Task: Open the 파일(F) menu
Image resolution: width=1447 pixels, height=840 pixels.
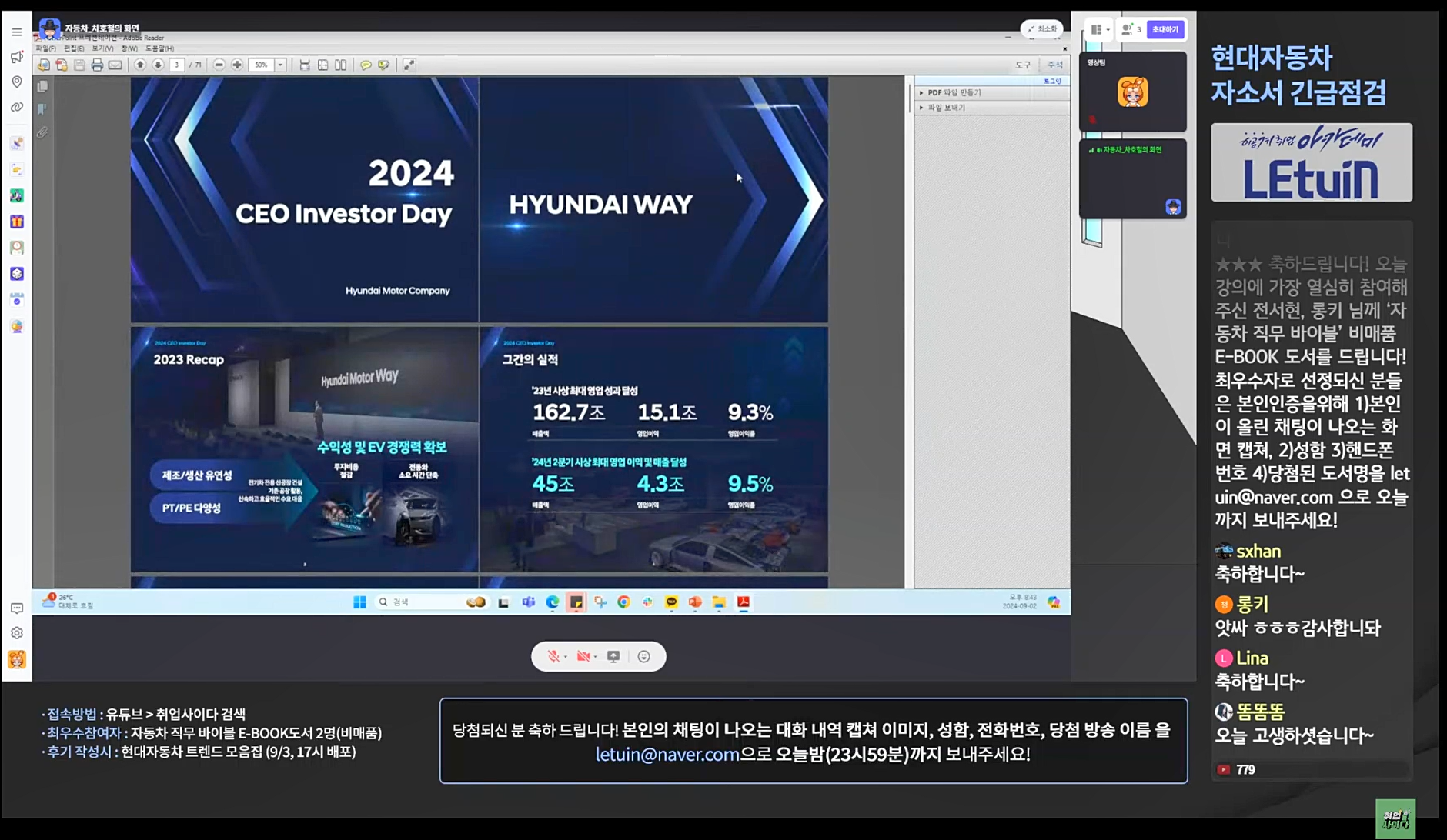Action: (45, 48)
